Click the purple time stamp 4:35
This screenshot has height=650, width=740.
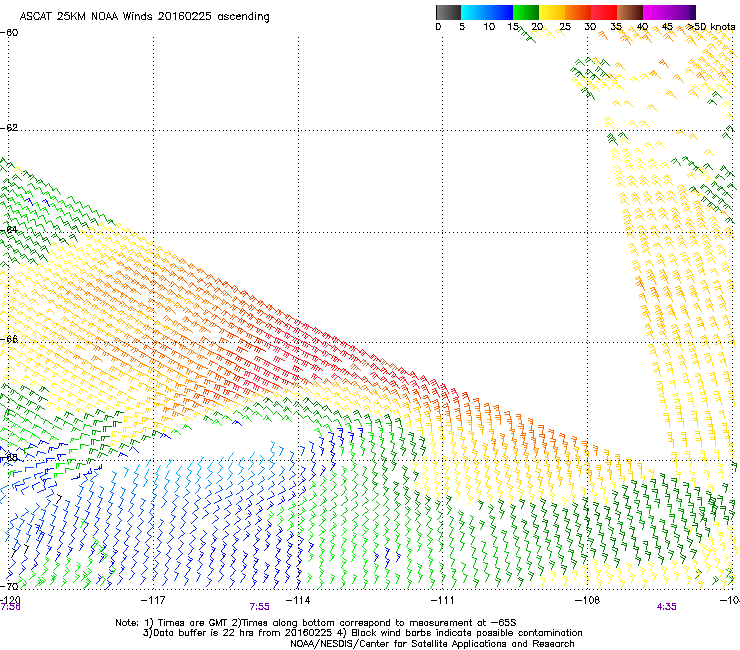pyautogui.click(x=666, y=607)
